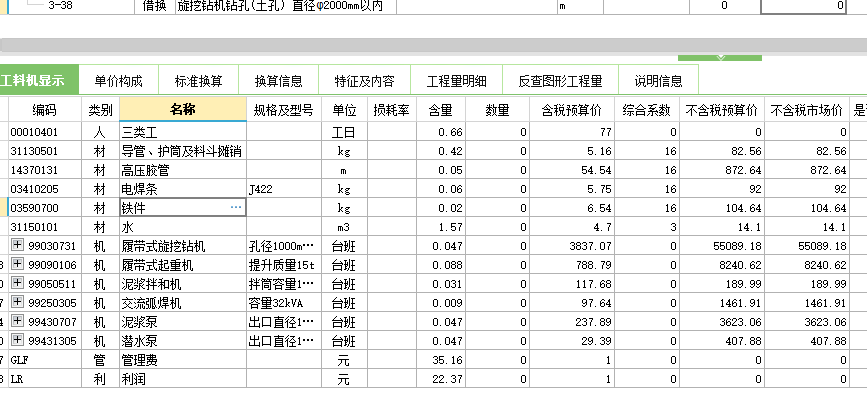Expand the 99030731 履带式旋挖钻机 row
This screenshot has height=393, width=867.
click(17, 245)
